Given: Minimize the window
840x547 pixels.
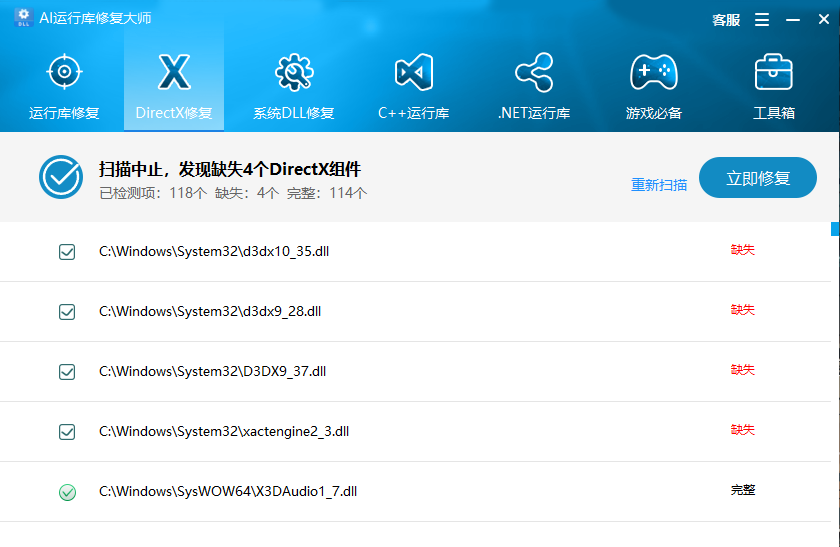Looking at the screenshot, I should tap(793, 20).
